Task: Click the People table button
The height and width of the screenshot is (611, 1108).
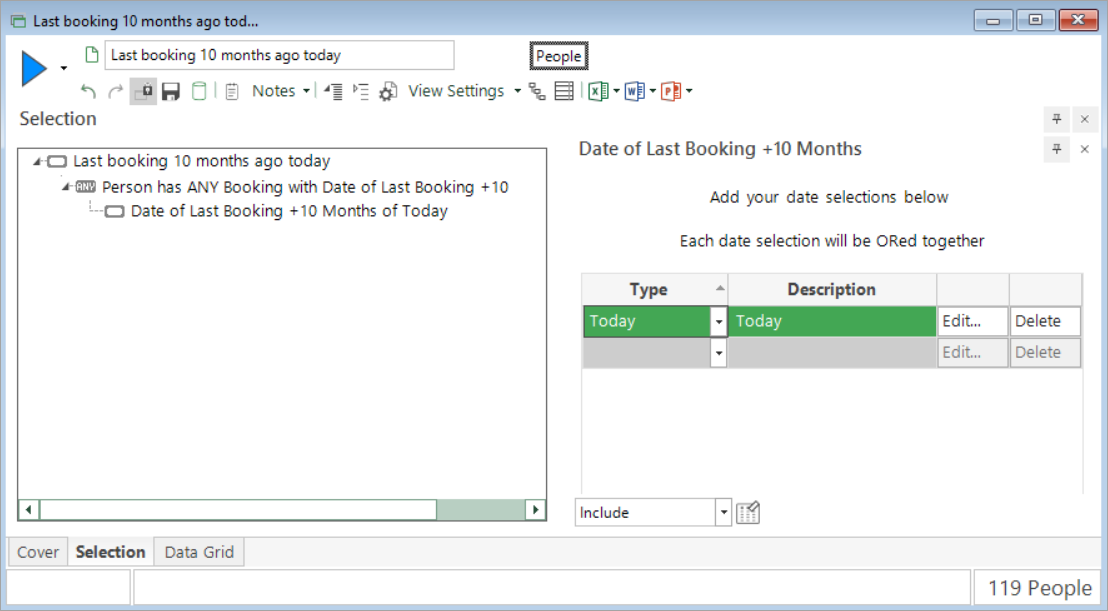Action: 558,56
